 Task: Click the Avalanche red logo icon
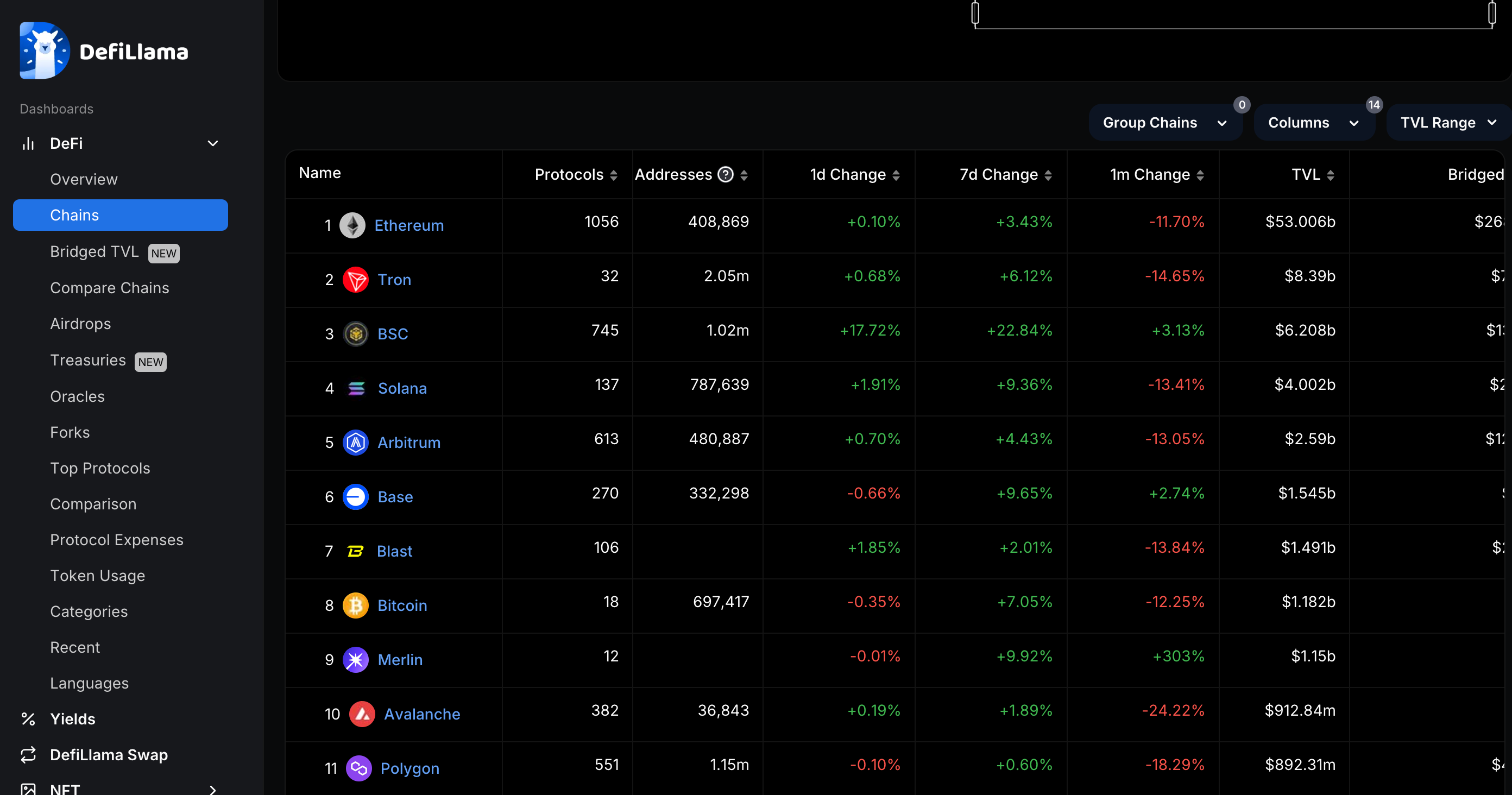[362, 714]
